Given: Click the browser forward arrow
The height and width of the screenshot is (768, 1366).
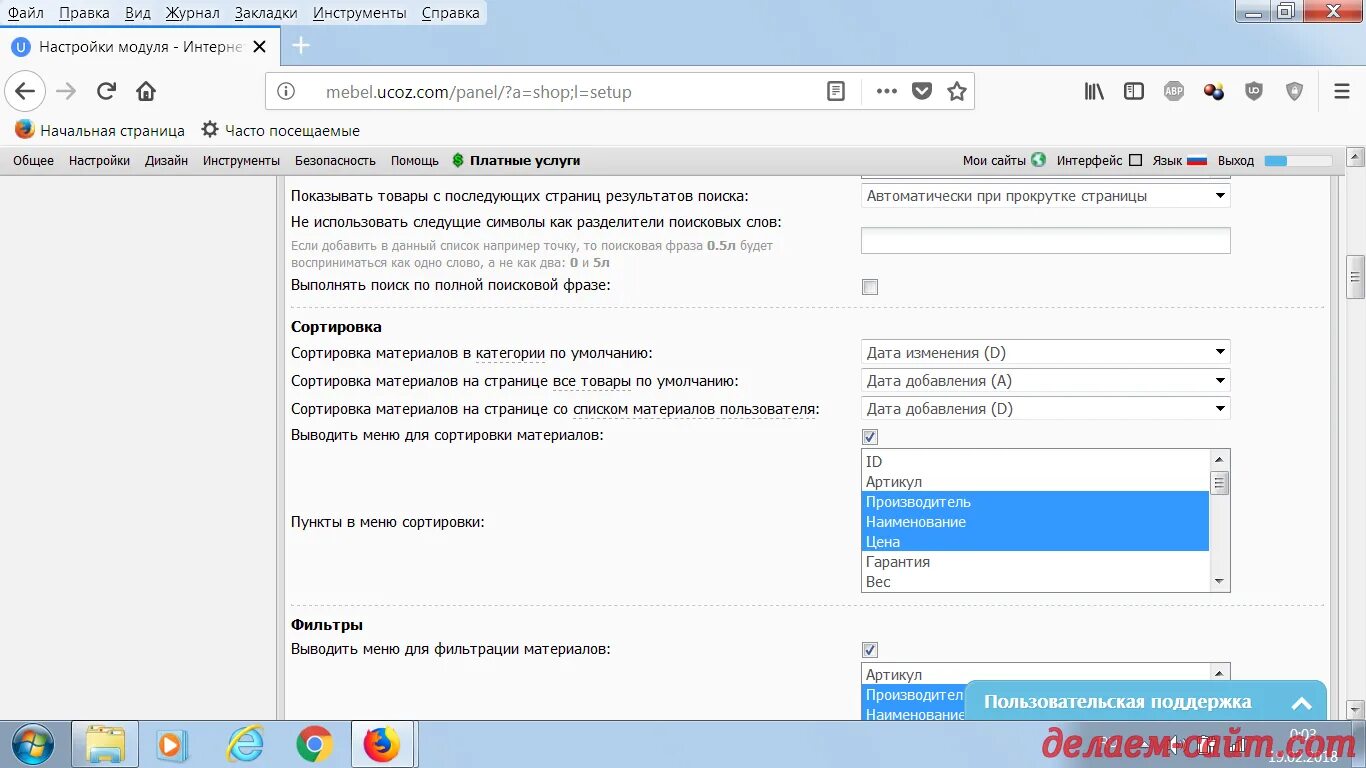Looking at the screenshot, I should [x=66, y=92].
